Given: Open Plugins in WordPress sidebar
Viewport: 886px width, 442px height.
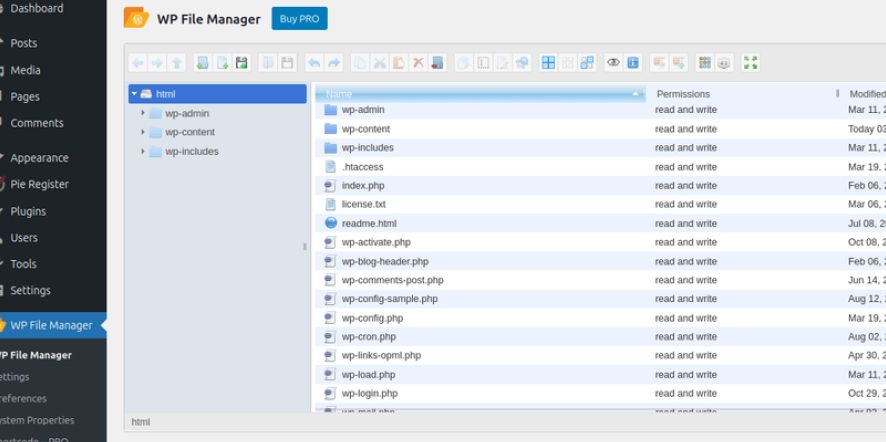Looking at the screenshot, I should (28, 211).
